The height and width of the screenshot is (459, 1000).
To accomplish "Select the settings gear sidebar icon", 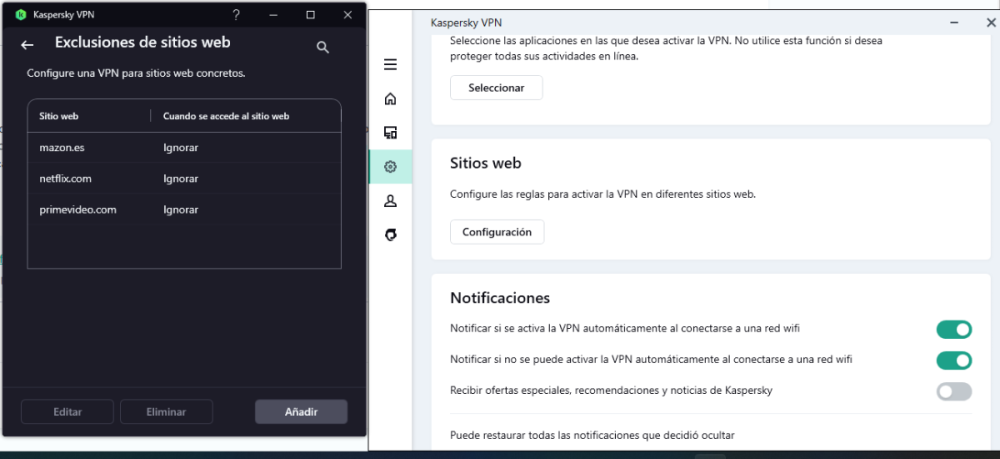I will [x=390, y=166].
